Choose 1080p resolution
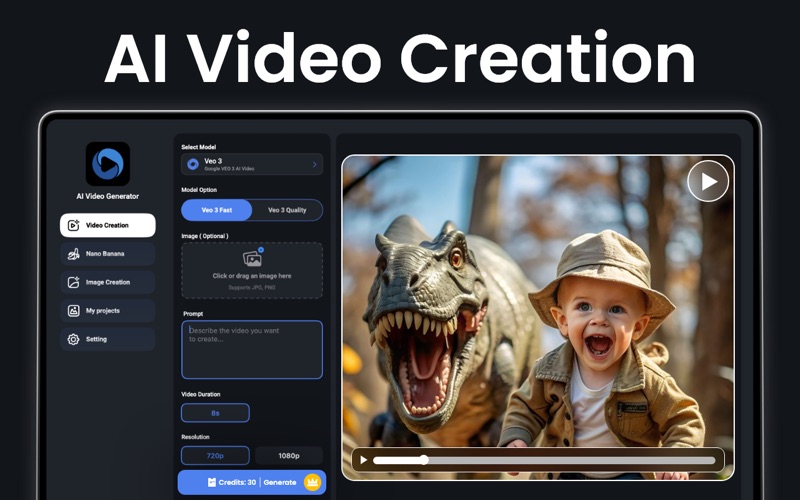Image resolution: width=800 pixels, height=500 pixels. pyautogui.click(x=289, y=456)
